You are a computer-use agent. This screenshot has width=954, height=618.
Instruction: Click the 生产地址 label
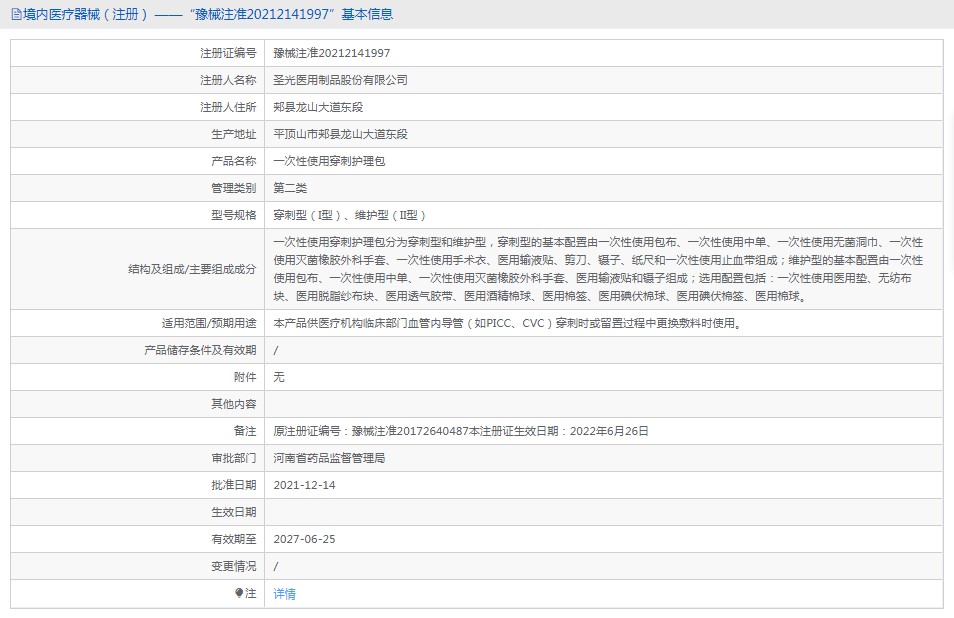pyautogui.click(x=234, y=134)
